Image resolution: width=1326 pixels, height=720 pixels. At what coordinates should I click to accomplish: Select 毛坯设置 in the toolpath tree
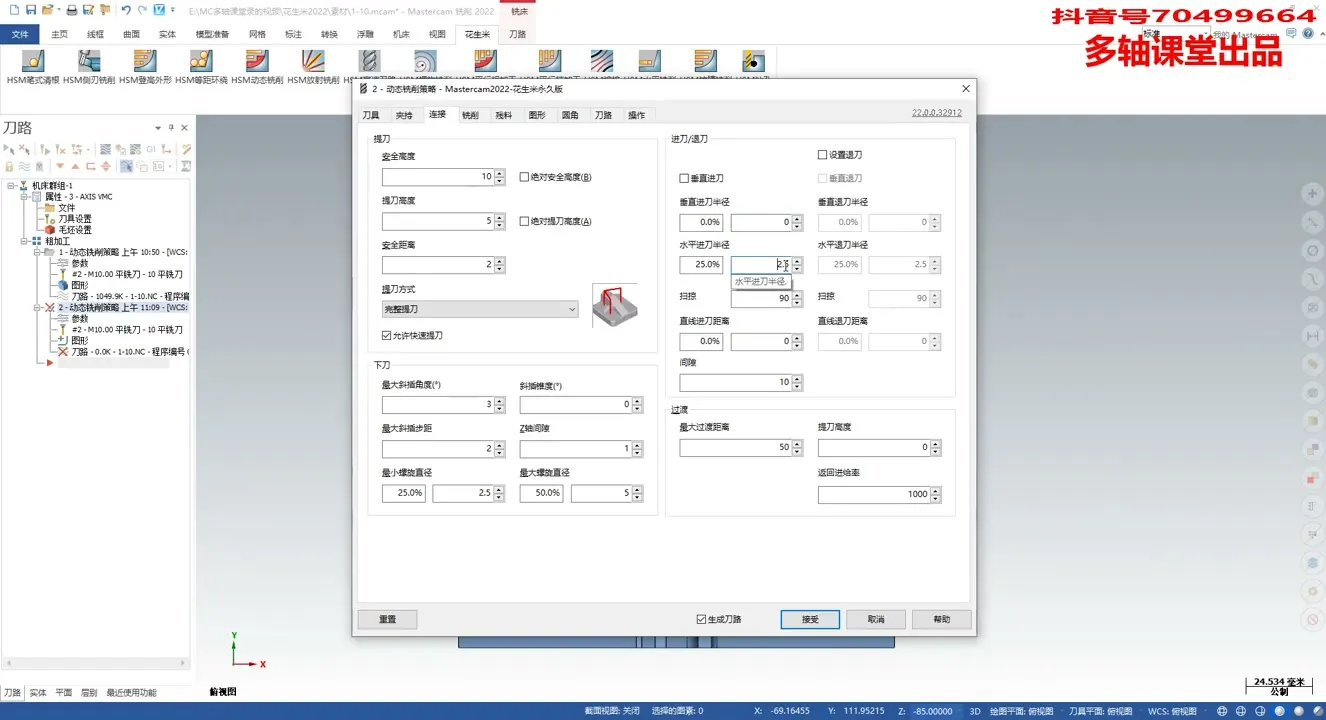74,230
